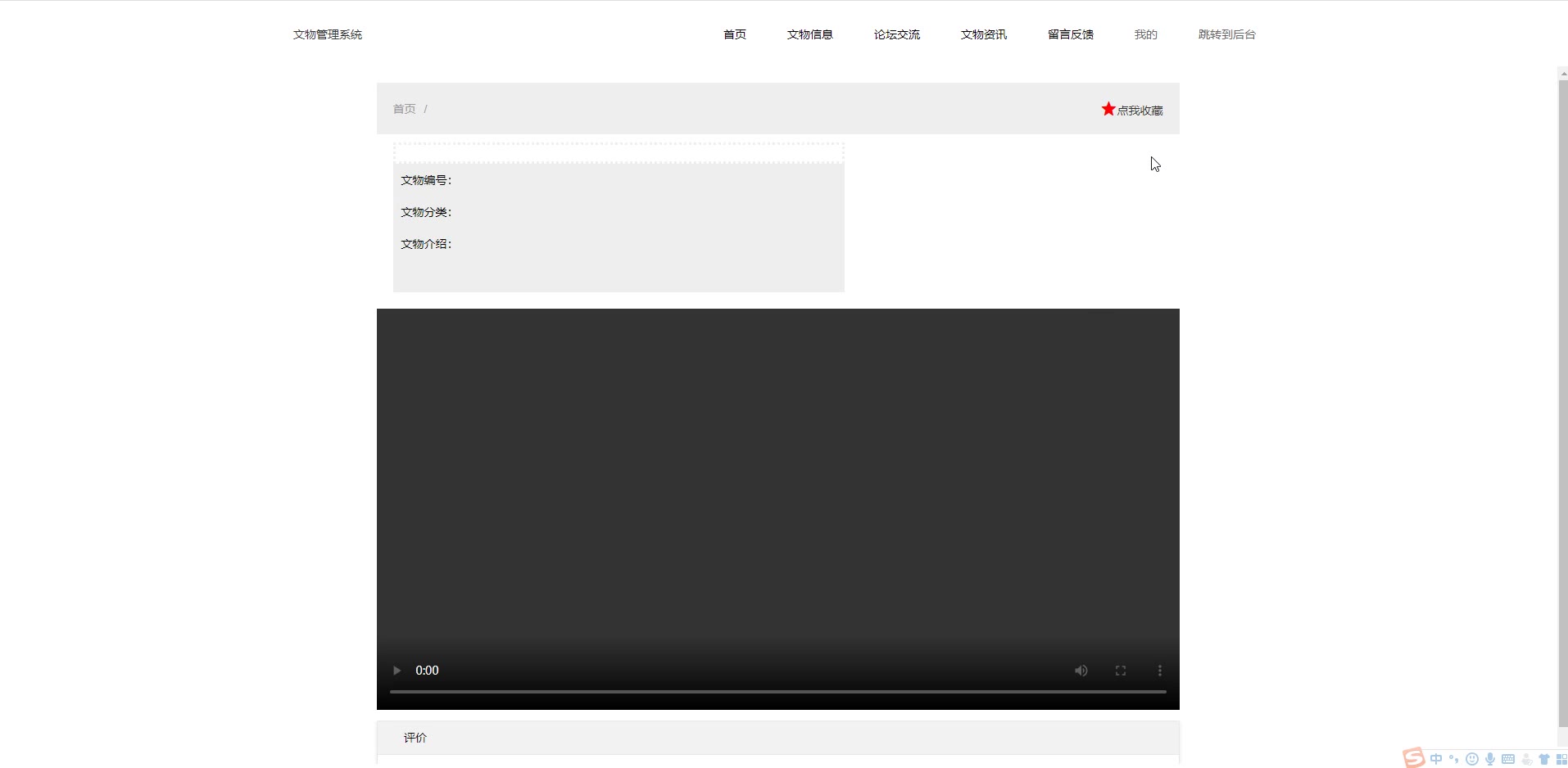
Task: Click 跳转到后台 link
Action: point(1227,34)
